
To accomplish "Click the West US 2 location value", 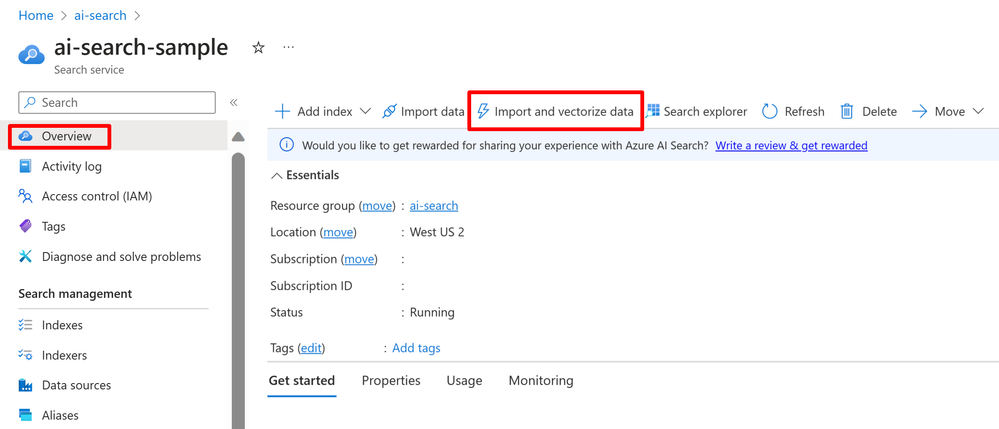I will coord(437,232).
